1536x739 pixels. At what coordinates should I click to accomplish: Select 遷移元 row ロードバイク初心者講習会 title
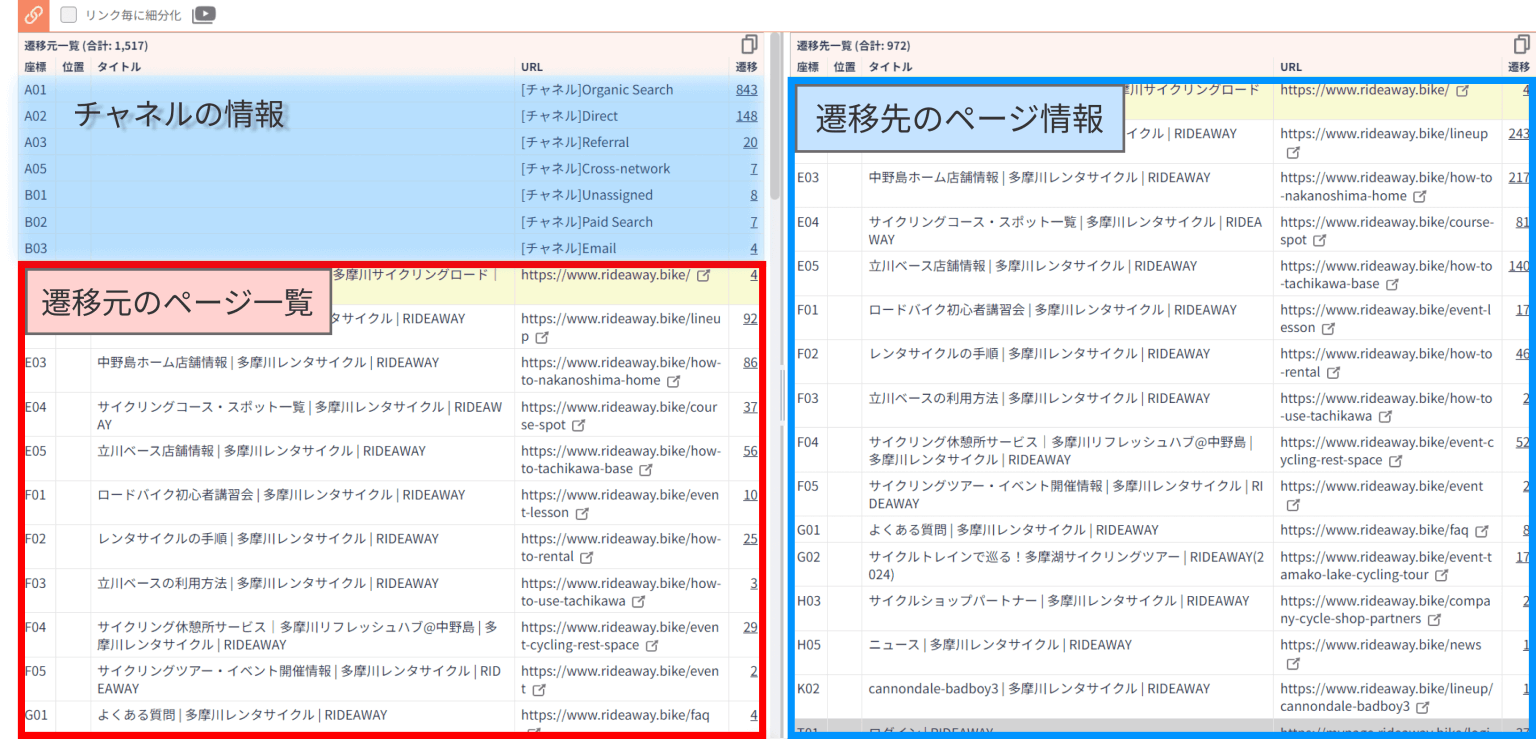click(x=281, y=495)
